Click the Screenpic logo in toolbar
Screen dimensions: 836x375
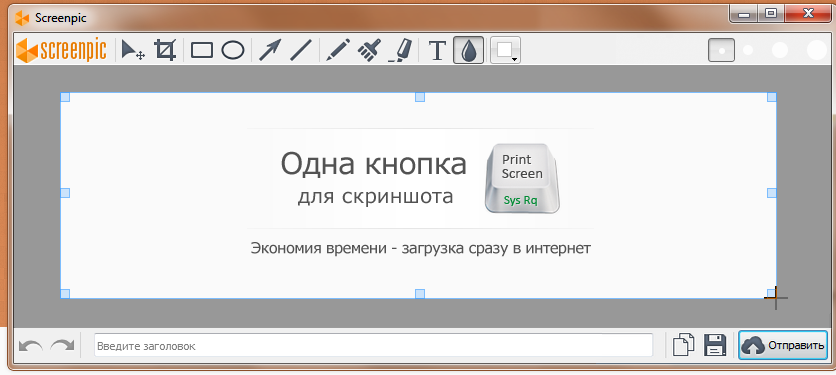point(61,50)
